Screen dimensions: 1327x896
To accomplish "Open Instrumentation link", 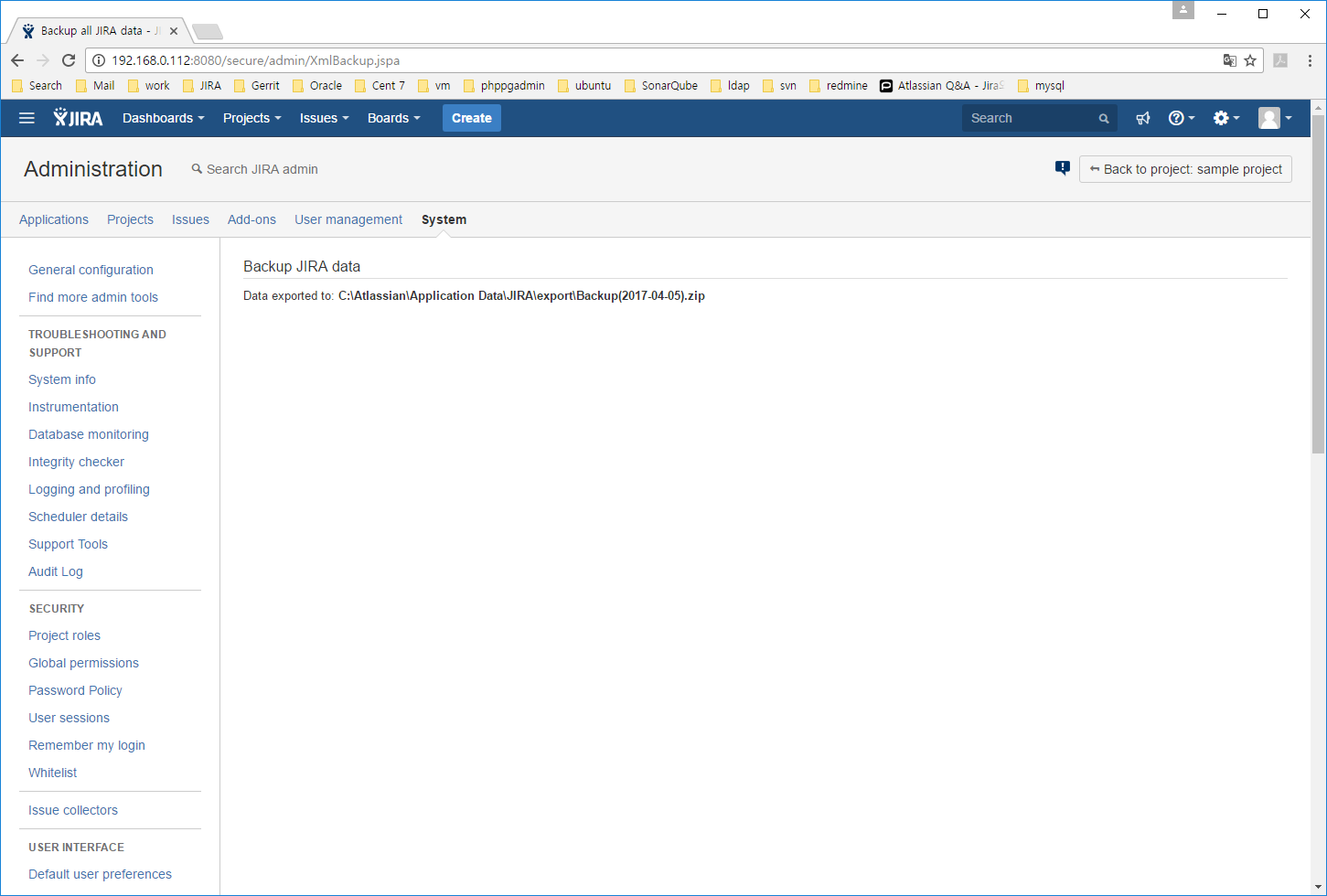I will point(73,407).
